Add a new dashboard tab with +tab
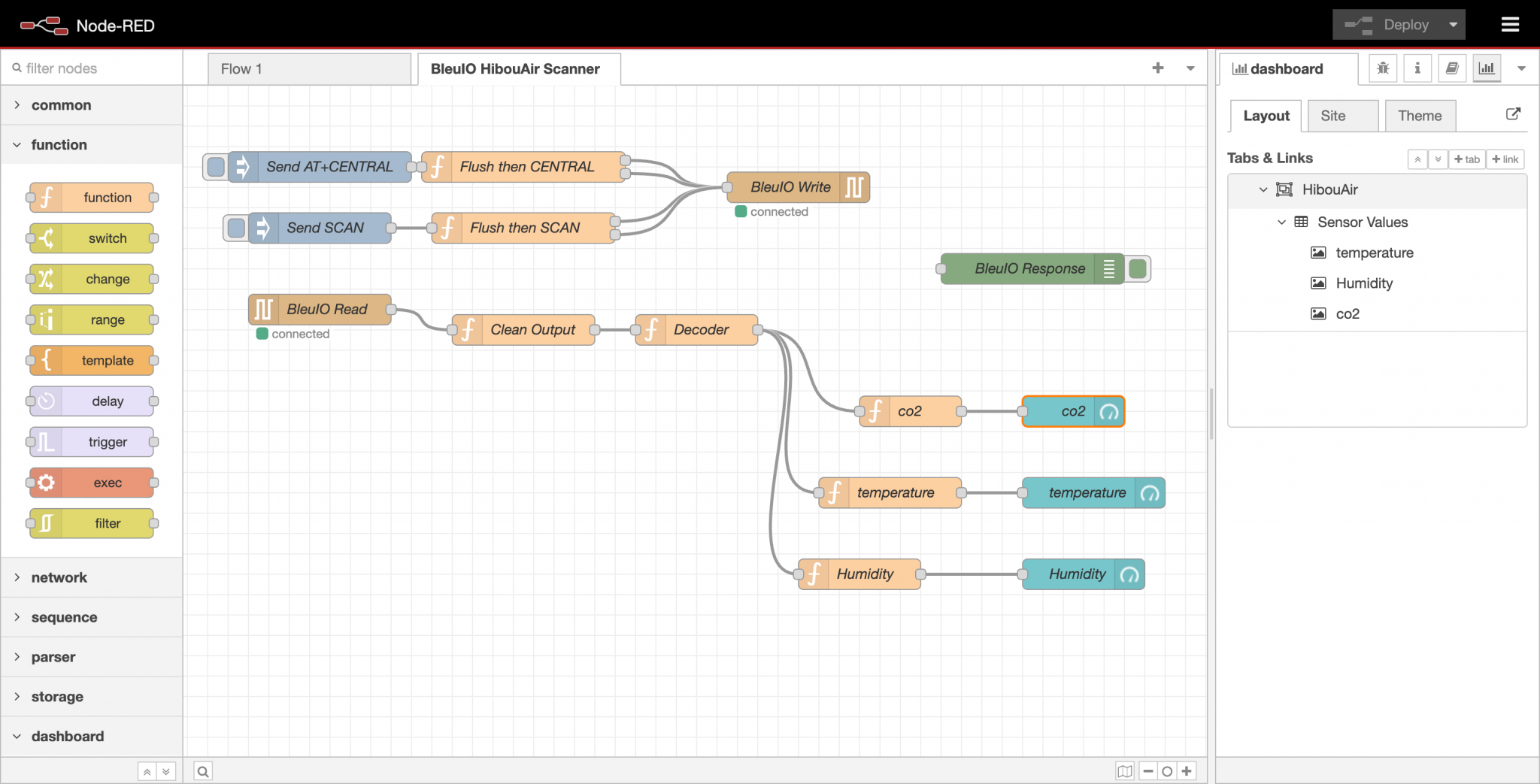This screenshot has height=784, width=1540. (x=1467, y=159)
